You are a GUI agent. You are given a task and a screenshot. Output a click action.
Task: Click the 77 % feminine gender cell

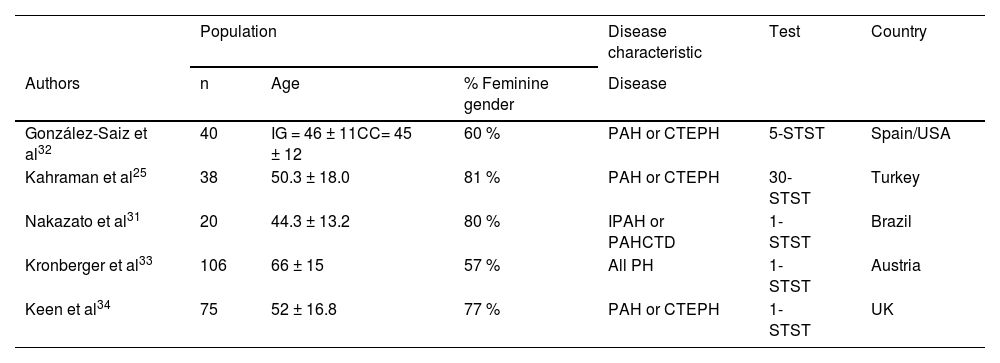(482, 309)
